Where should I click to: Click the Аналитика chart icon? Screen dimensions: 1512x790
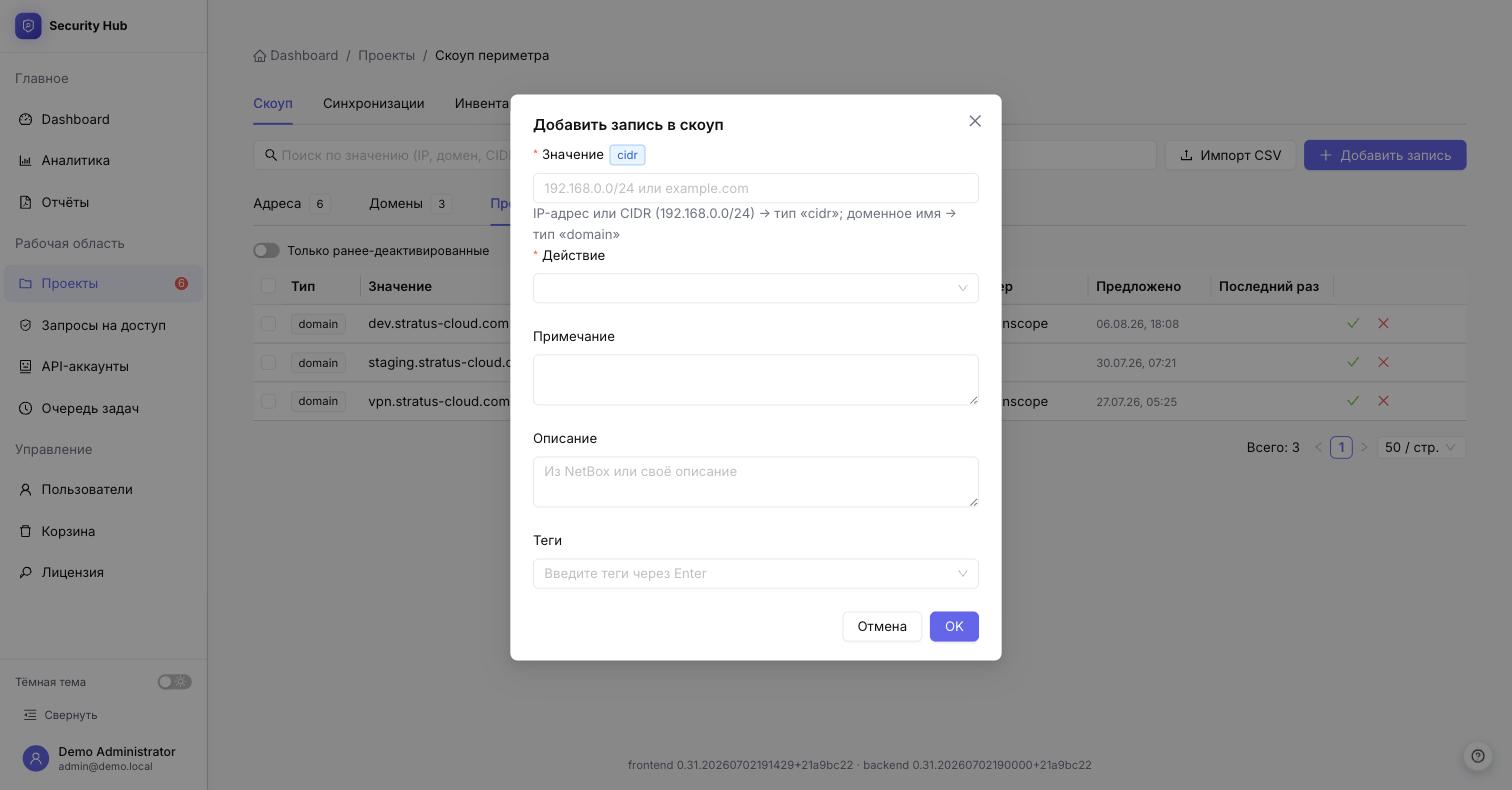click(x=26, y=160)
